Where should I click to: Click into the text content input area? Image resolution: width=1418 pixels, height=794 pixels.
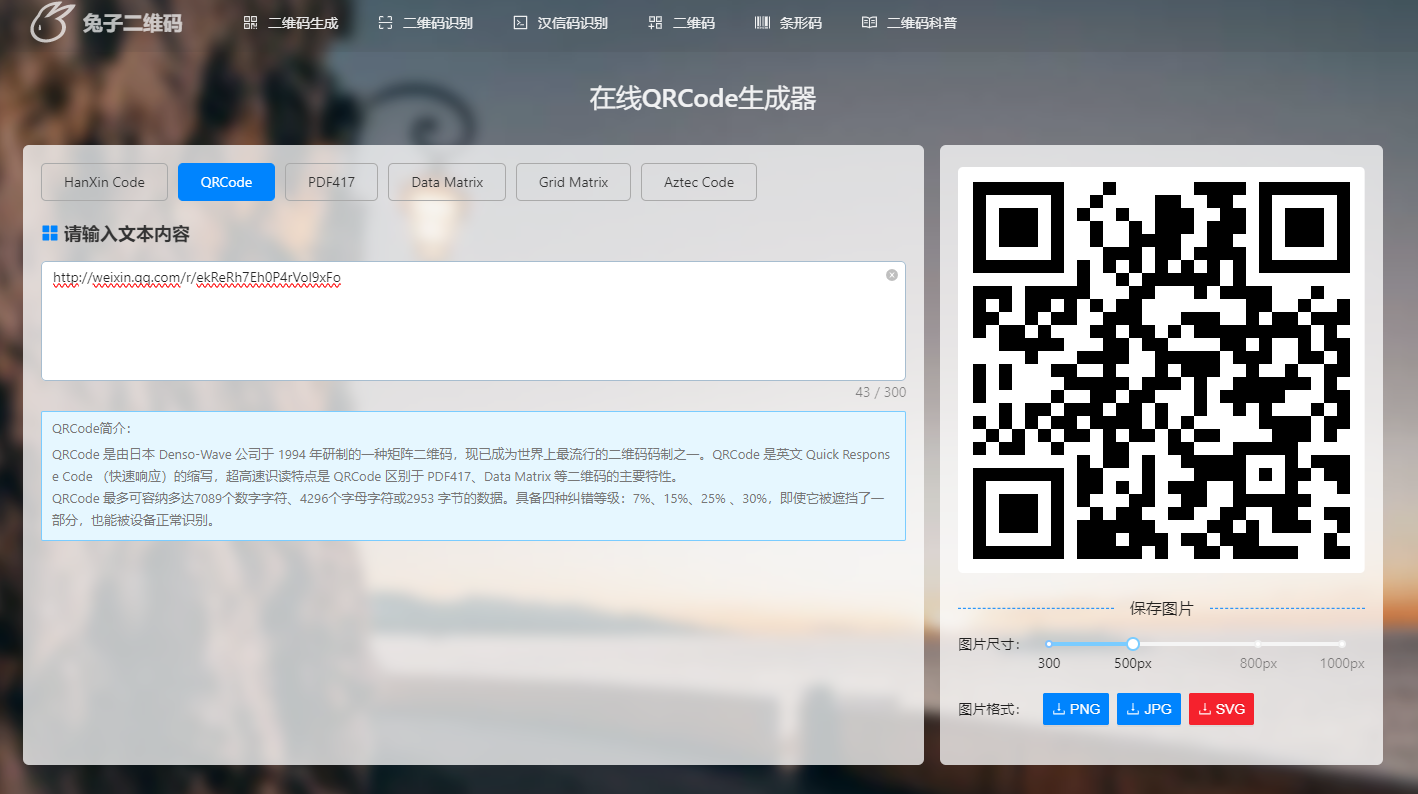click(473, 321)
